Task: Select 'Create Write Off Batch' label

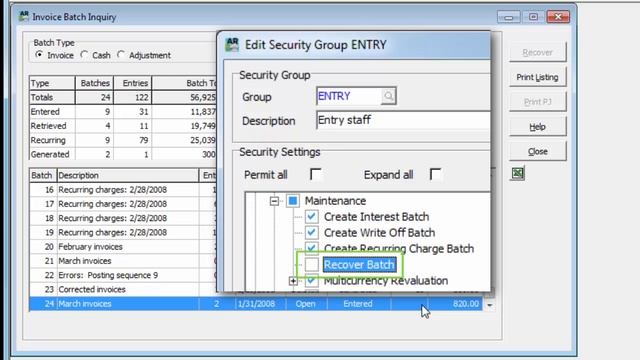Action: pyautogui.click(x=379, y=233)
